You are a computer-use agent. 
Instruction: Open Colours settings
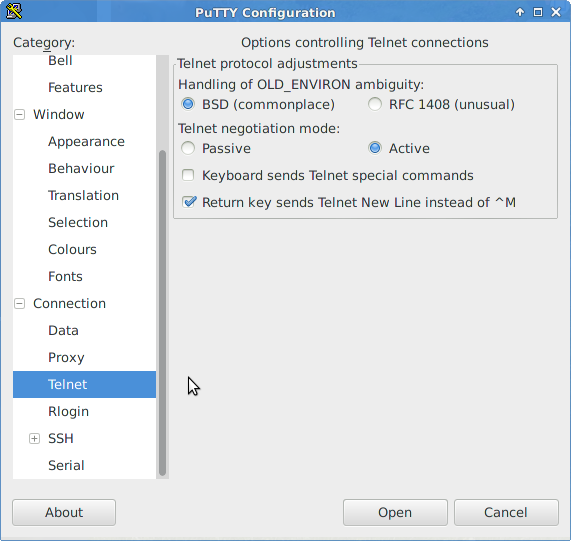coord(72,249)
